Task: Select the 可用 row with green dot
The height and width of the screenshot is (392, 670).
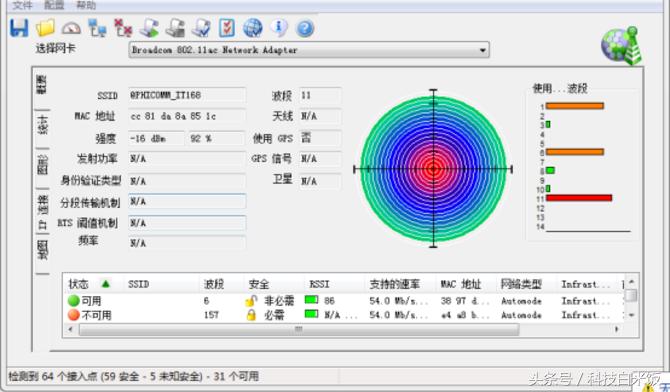Action: pos(344,301)
